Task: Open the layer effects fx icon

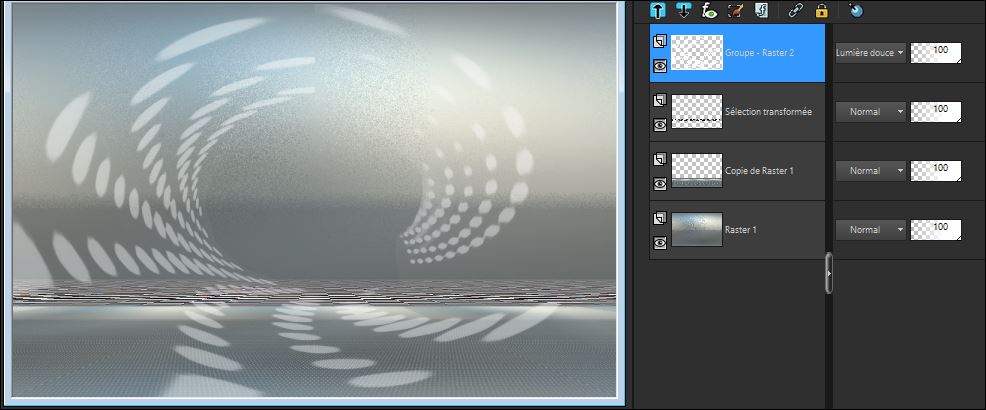Action: (709, 11)
